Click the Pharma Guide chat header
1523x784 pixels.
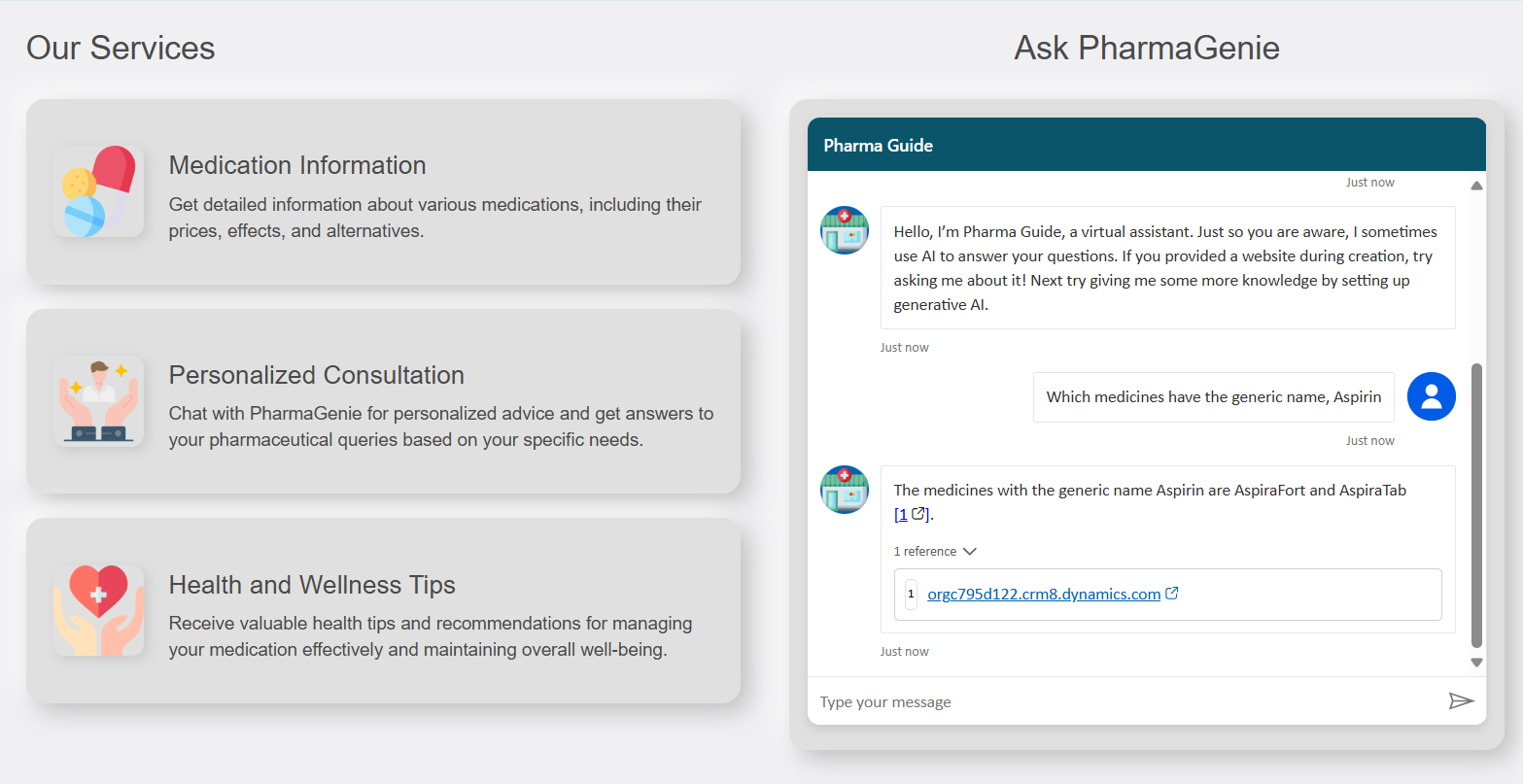coord(1146,146)
